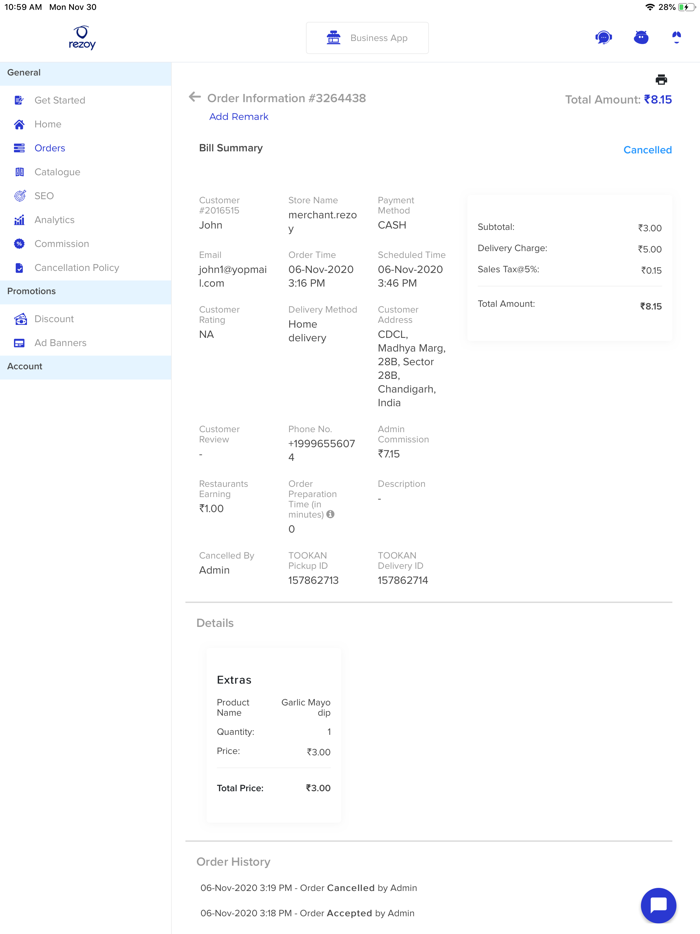Open Discount under Promotions

54,319
